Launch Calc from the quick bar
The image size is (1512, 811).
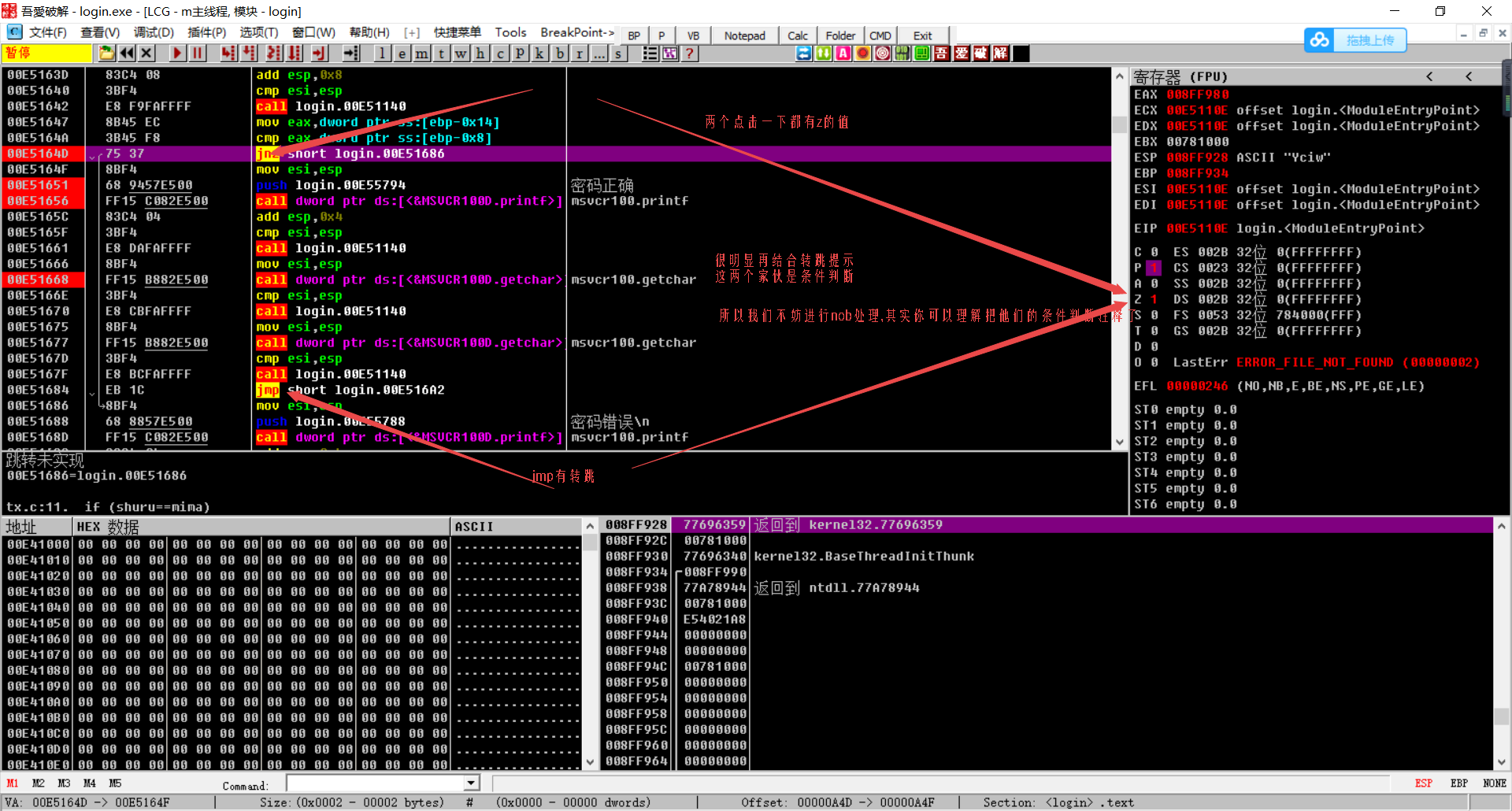click(x=798, y=35)
